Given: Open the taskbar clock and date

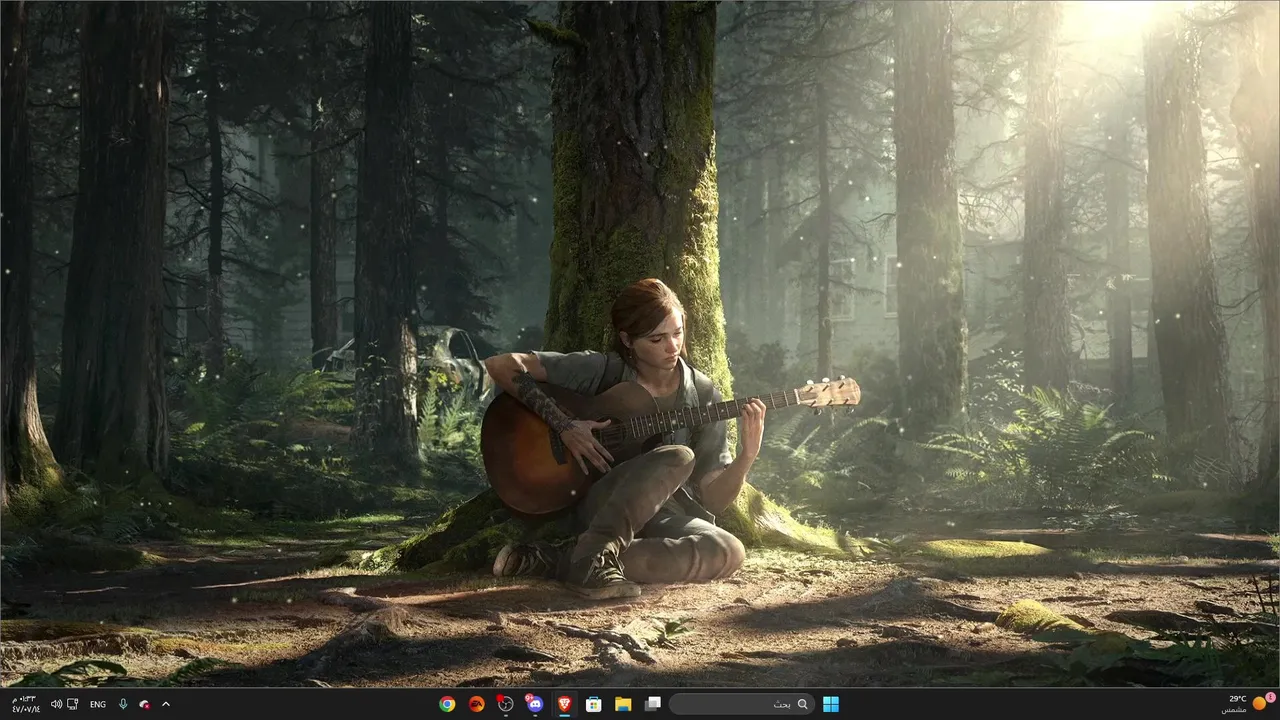Looking at the screenshot, I should (24, 704).
